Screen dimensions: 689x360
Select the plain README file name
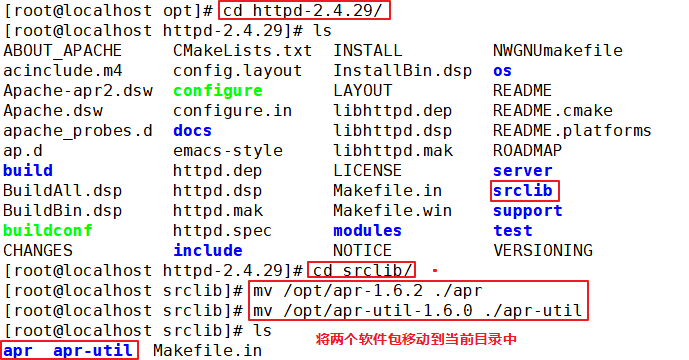522,91
